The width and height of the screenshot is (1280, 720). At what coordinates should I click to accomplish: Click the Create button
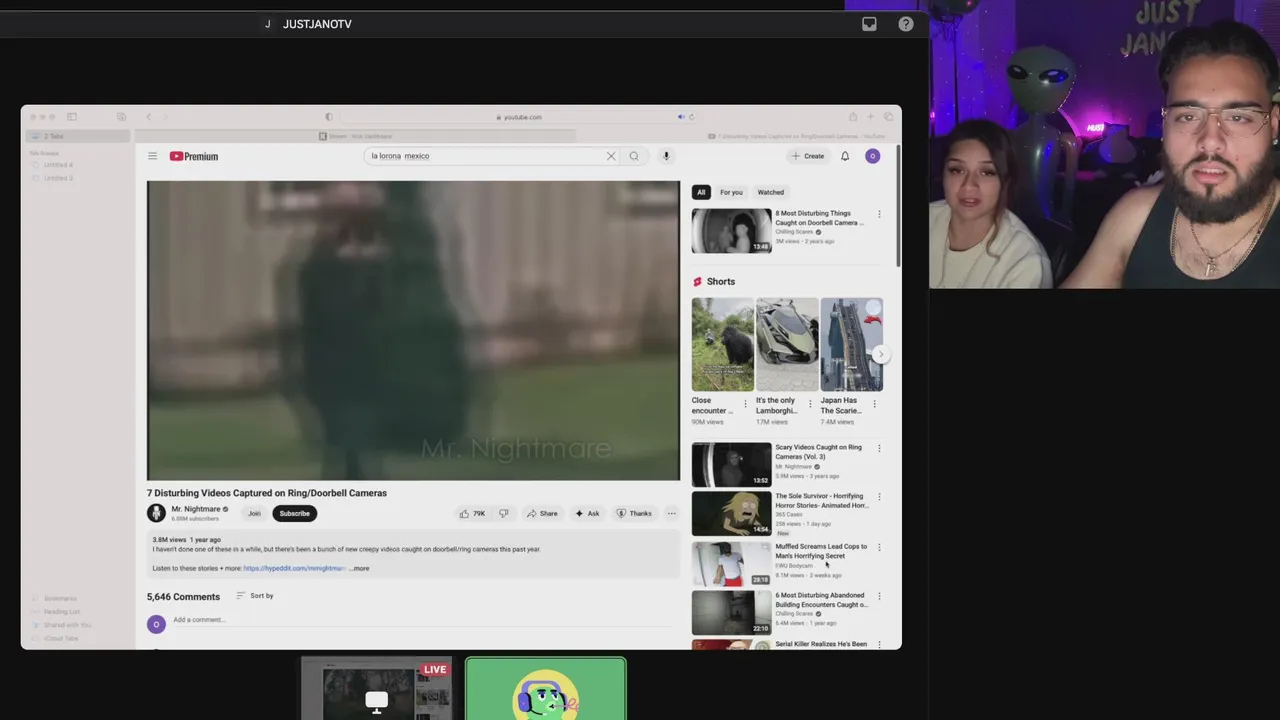click(808, 156)
